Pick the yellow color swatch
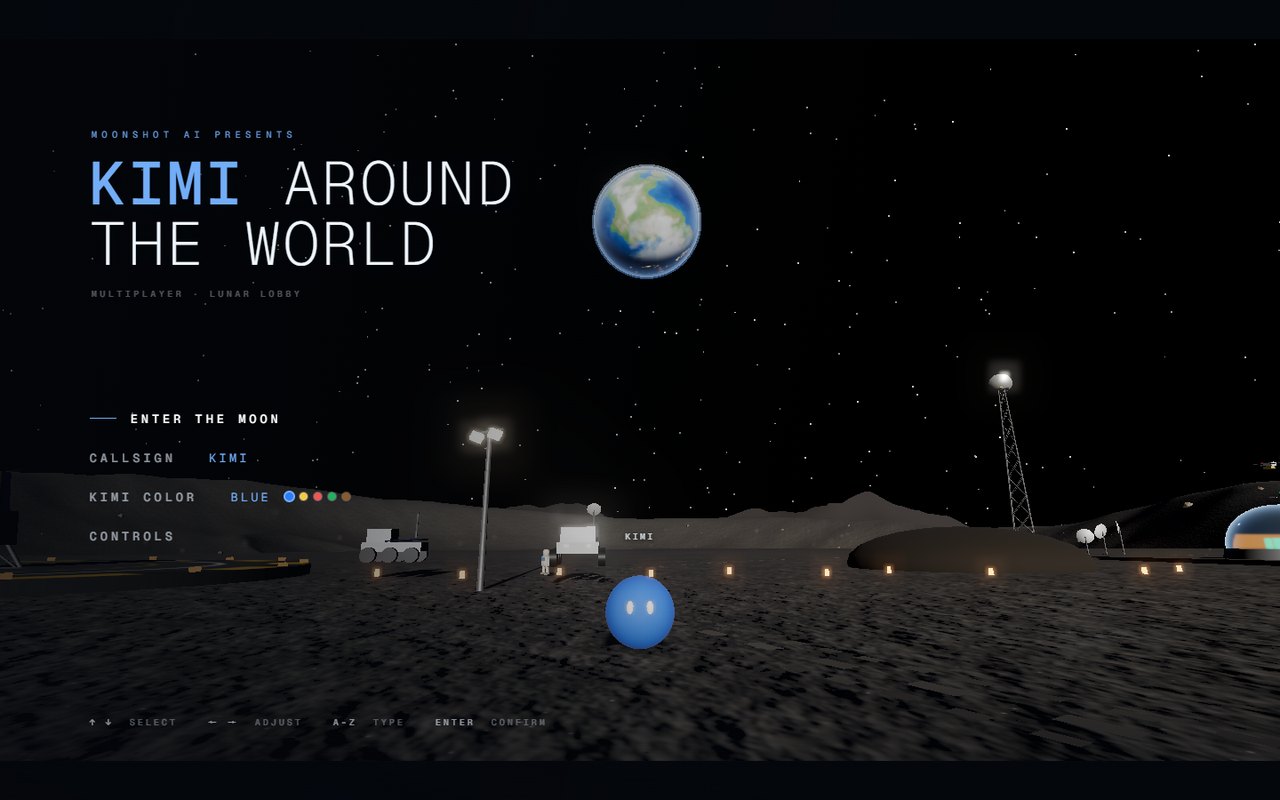Viewport: 1280px width, 800px height. click(303, 496)
